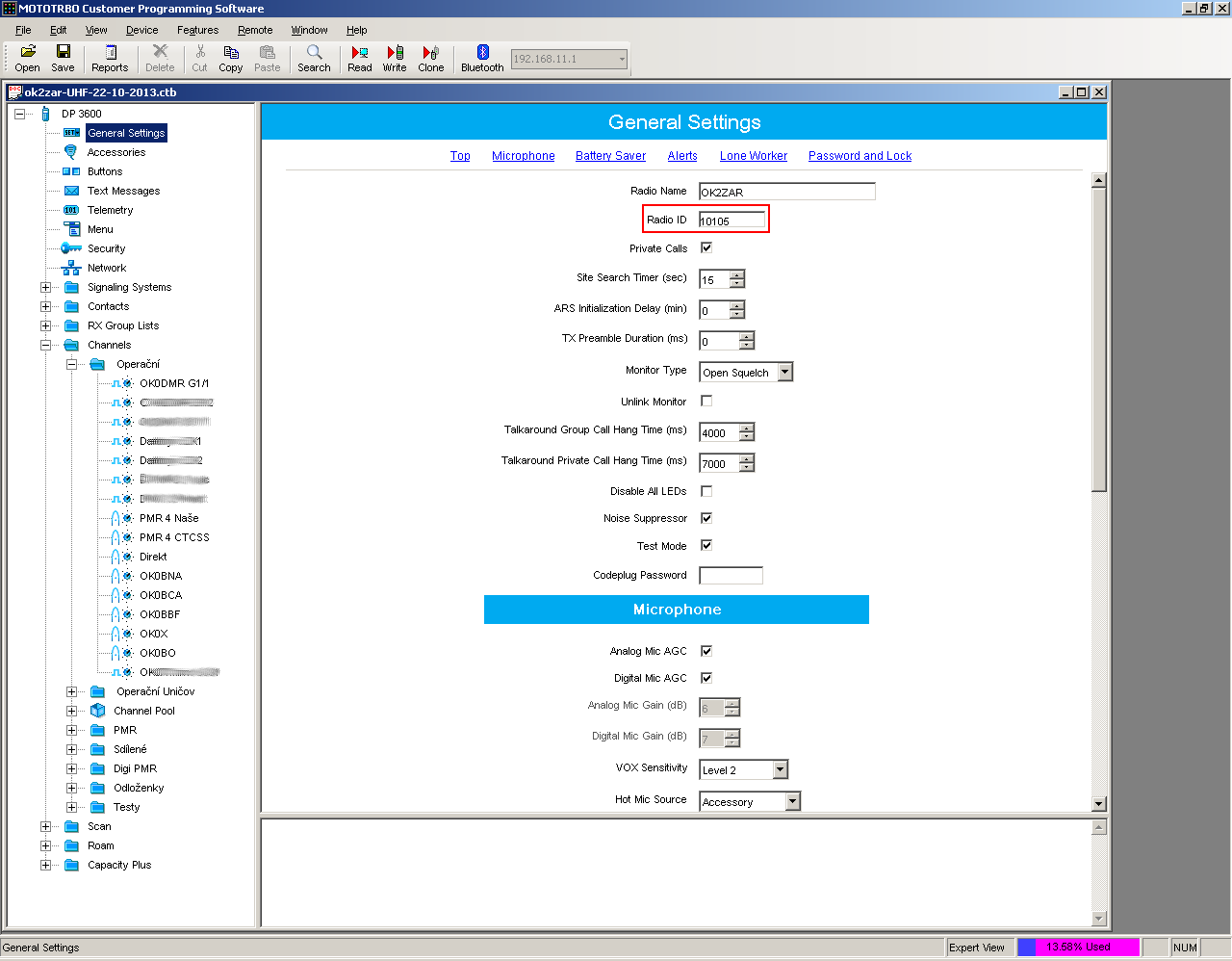
Task: Jump to Microphone section link
Action: click(524, 156)
